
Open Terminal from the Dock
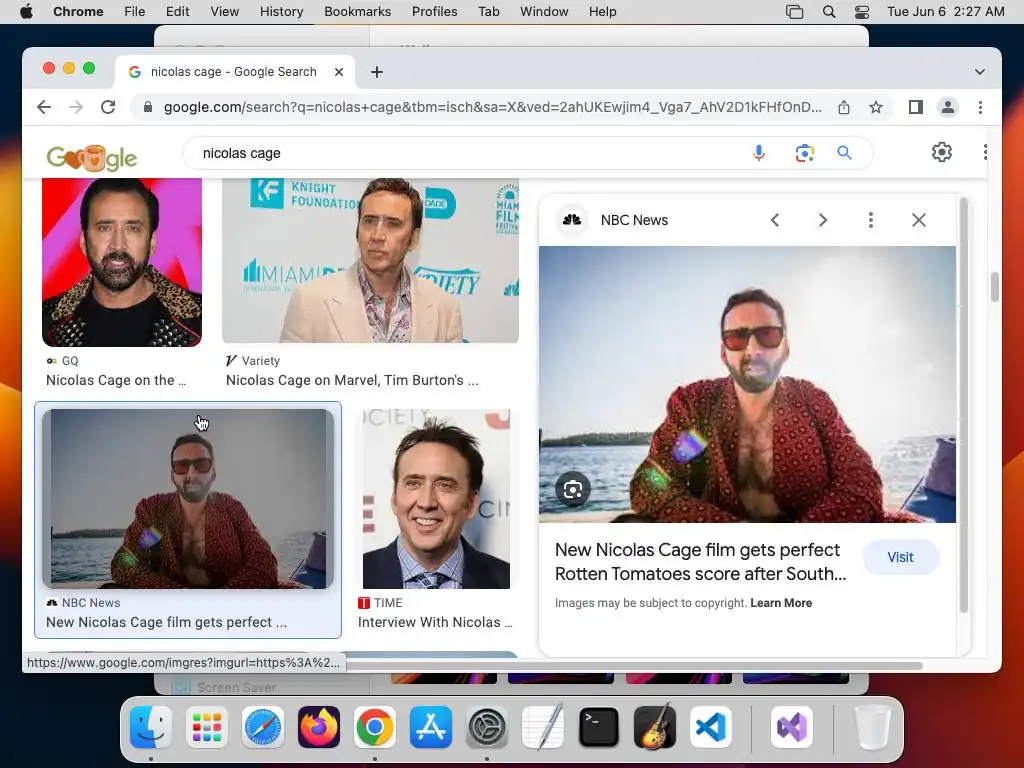click(598, 727)
